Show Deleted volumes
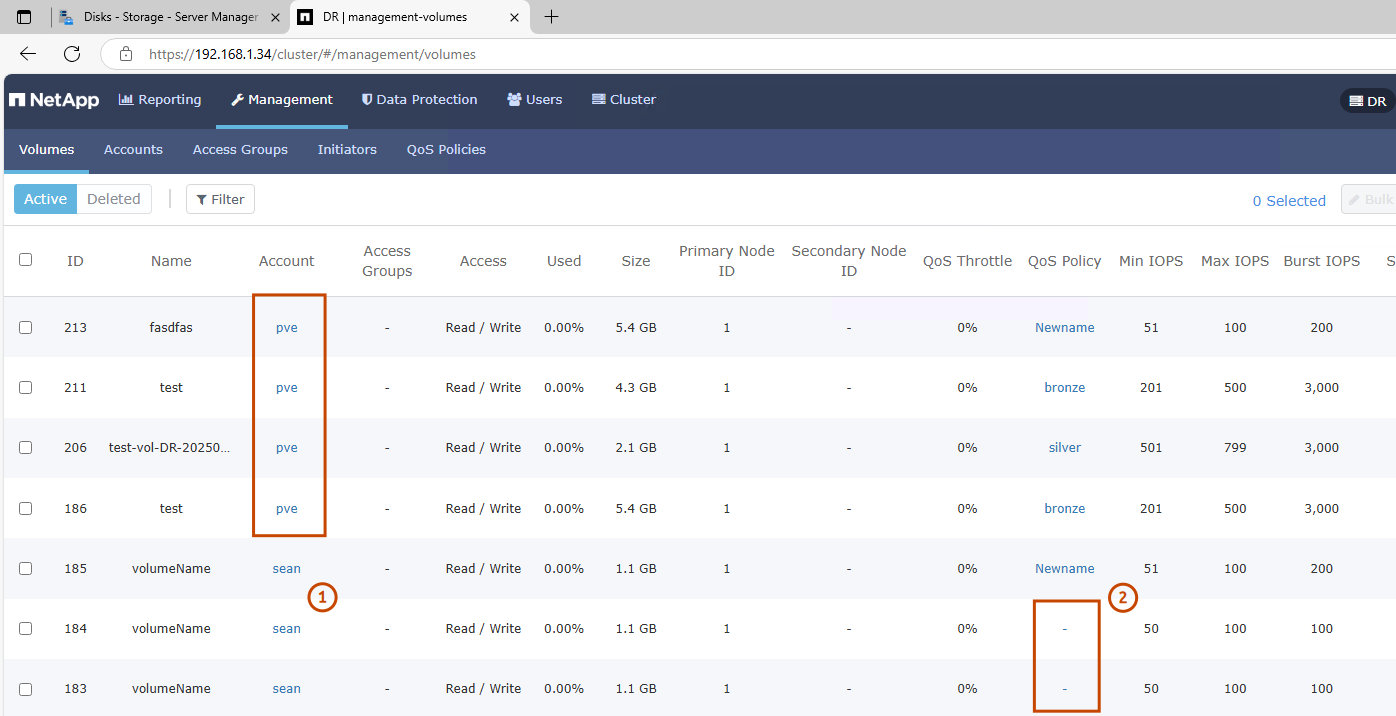The width and height of the screenshot is (1396, 716). (114, 199)
